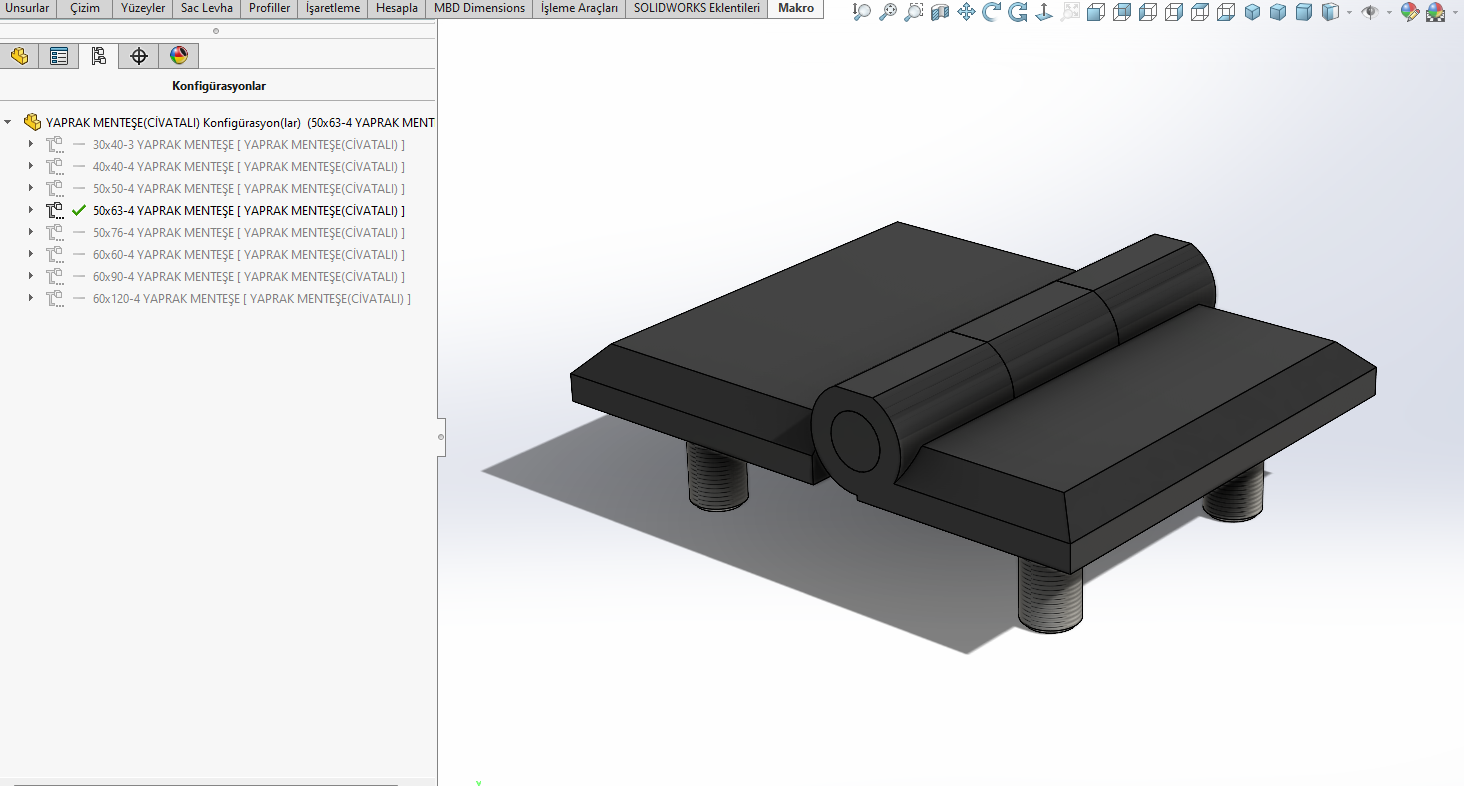Image resolution: width=1464 pixels, height=786 pixels.
Task: Collapse the YAPRAK MENTEŞE(CİVATALI) root node
Action: click(8, 122)
